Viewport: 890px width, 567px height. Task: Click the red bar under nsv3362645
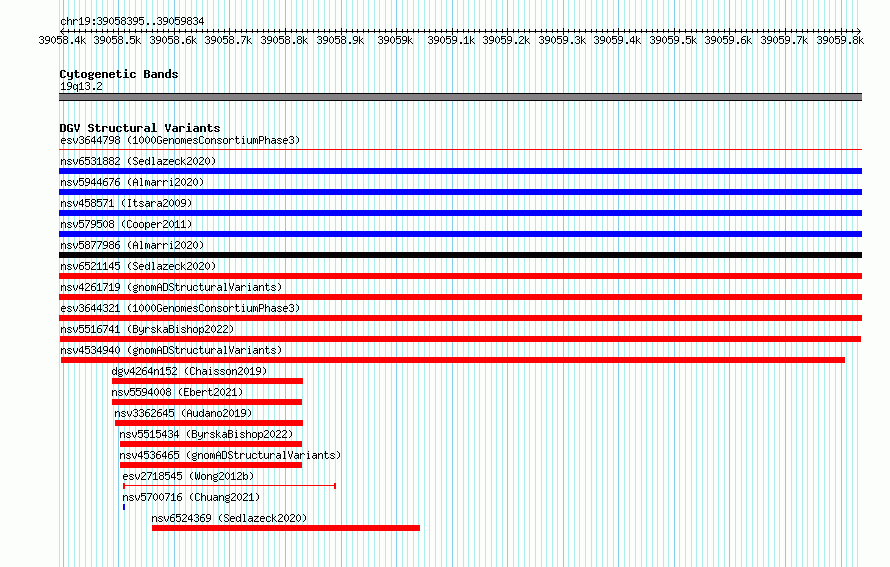pos(209,423)
